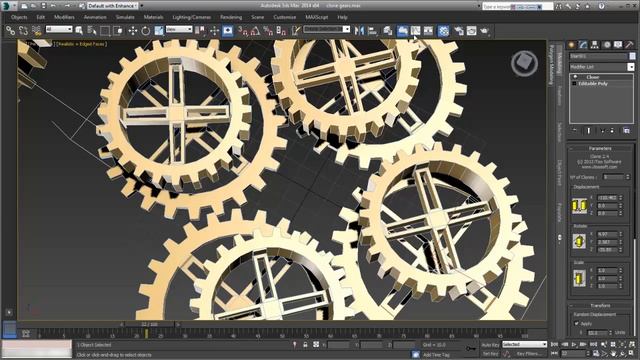This screenshot has height=360, width=640.
Task: Activate the Select and Rotate tool
Action: (x=146, y=31)
